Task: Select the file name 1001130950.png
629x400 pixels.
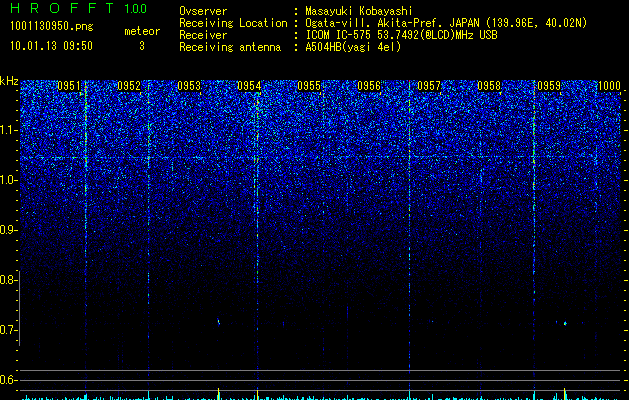Action: (x=52, y=26)
